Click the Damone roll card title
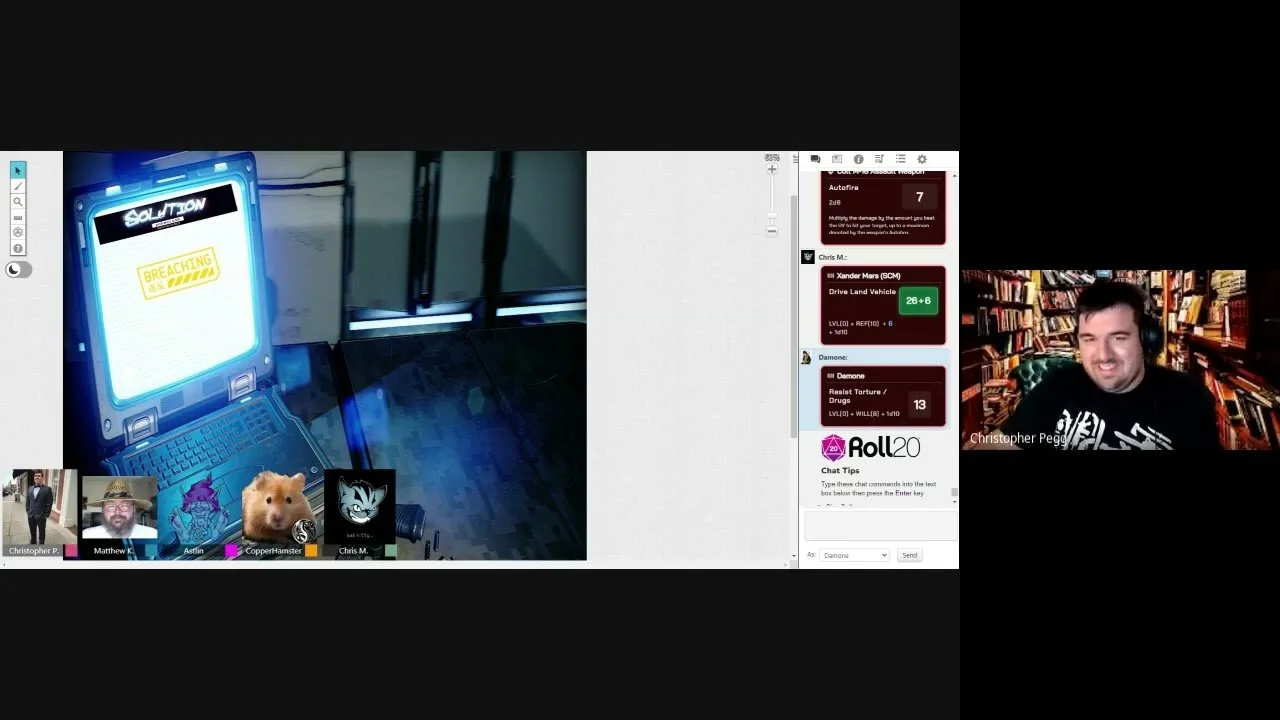Viewport: 1280px width, 720px height. point(850,376)
